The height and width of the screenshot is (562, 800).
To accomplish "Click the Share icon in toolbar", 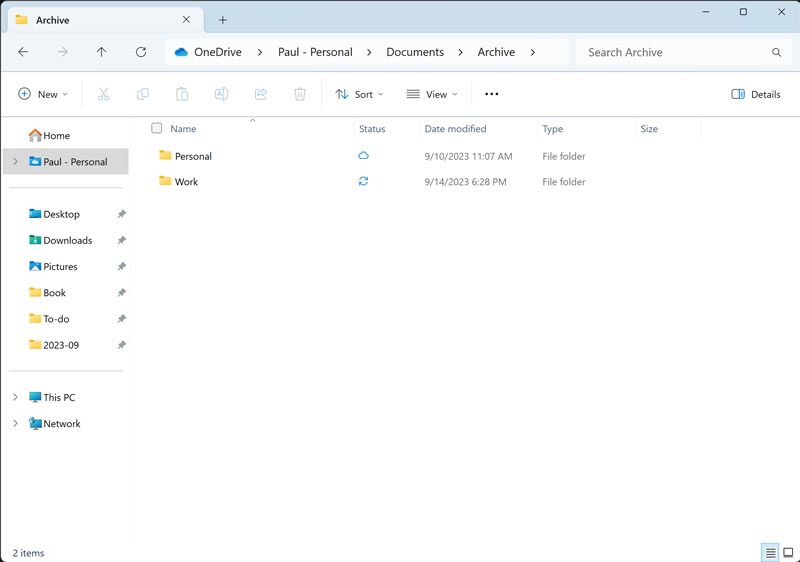I will coord(260,94).
